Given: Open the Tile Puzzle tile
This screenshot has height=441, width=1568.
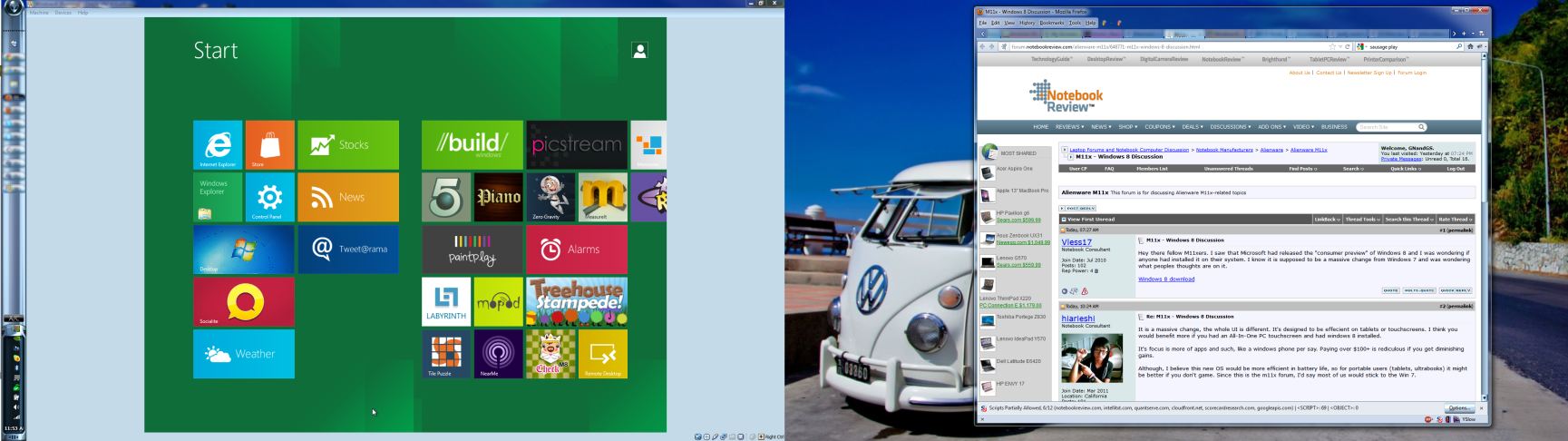Looking at the screenshot, I should click(x=446, y=354).
